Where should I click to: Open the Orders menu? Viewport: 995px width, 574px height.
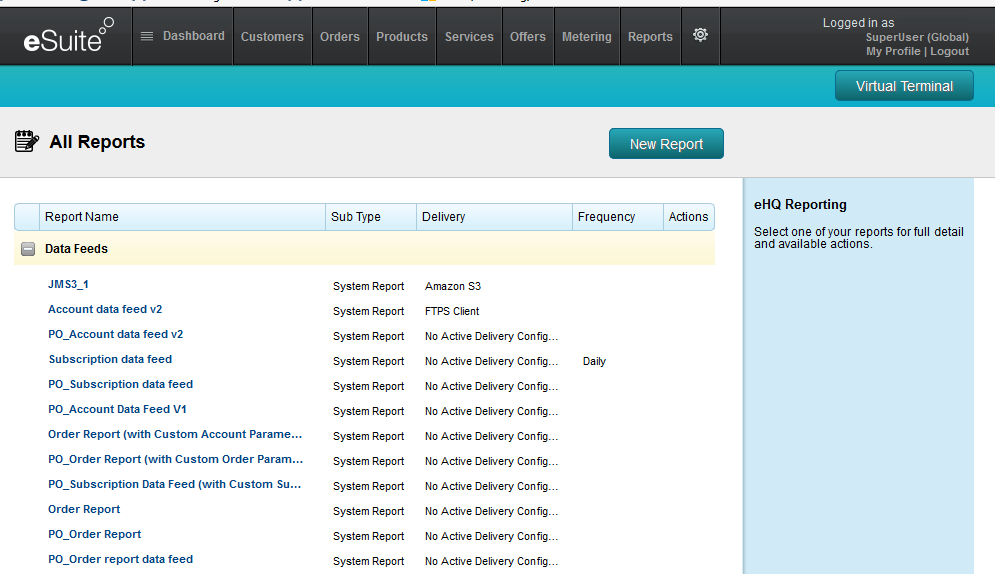340,37
